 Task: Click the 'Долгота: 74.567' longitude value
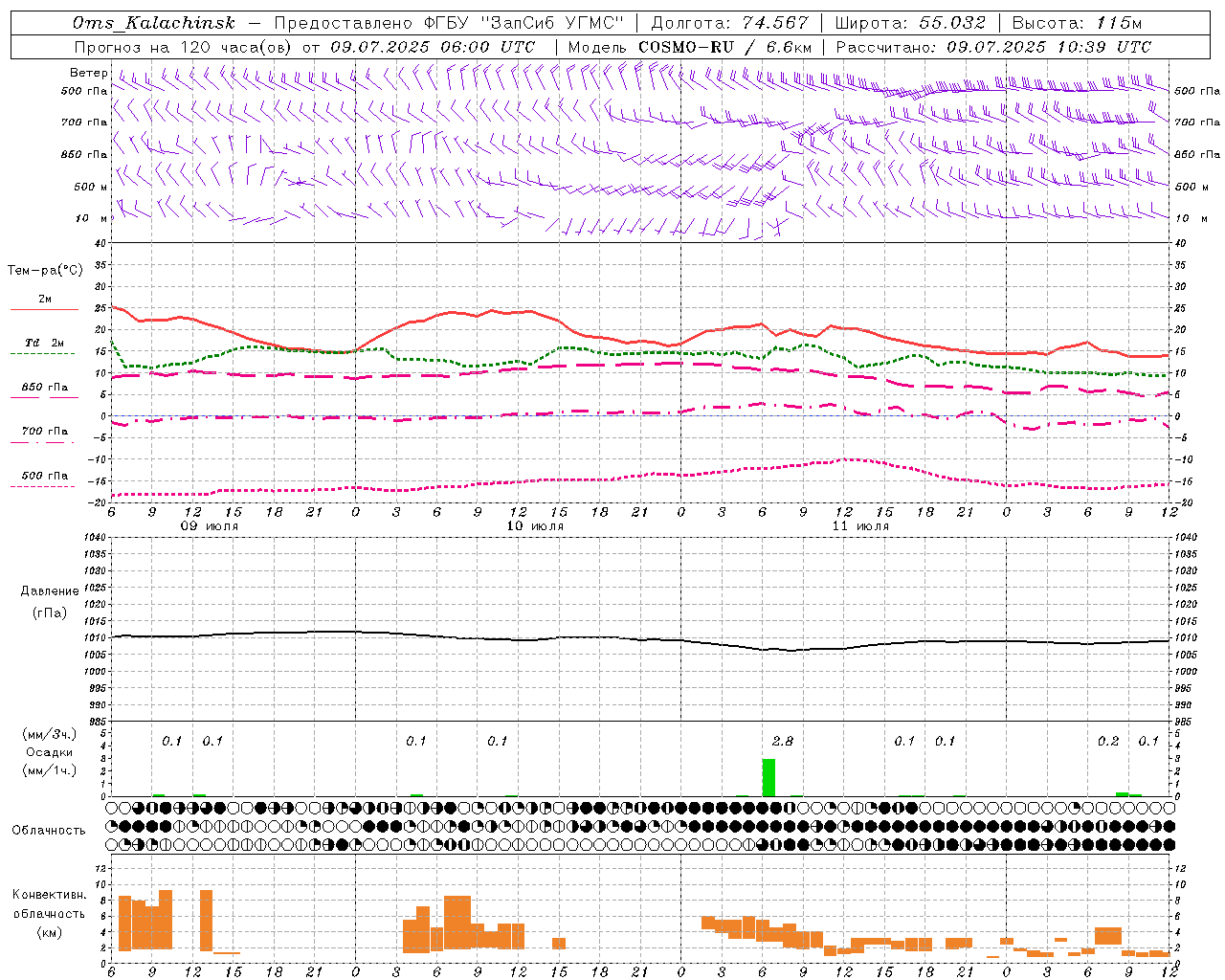[x=729, y=23]
